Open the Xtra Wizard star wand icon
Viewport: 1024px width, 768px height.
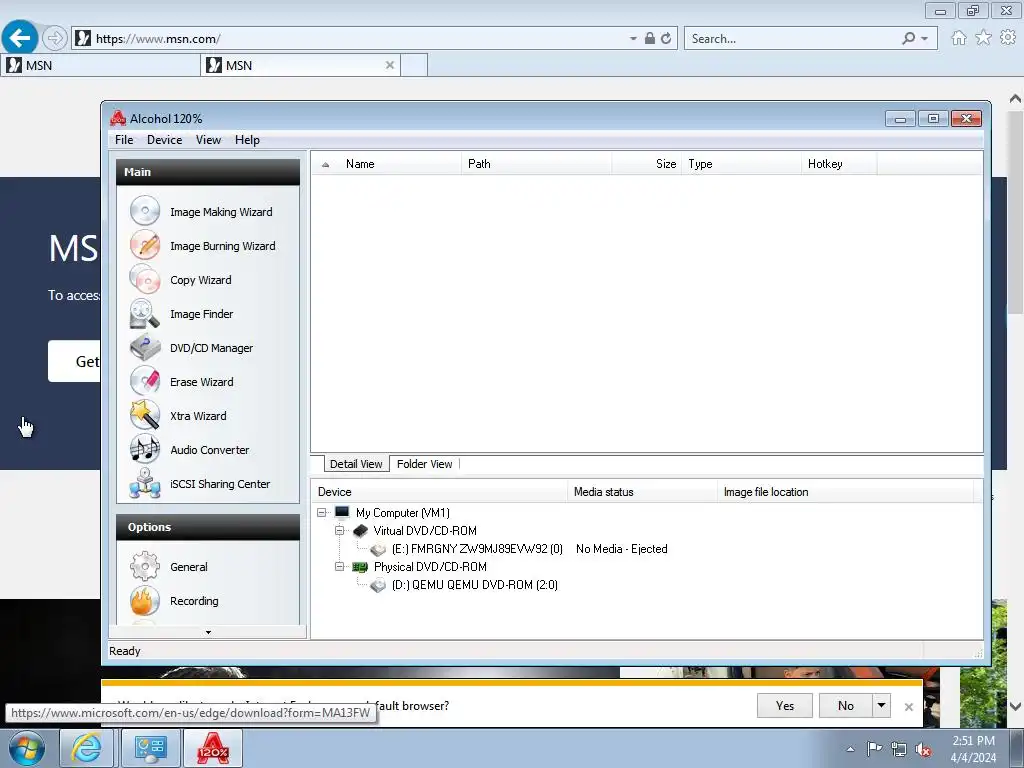point(145,415)
